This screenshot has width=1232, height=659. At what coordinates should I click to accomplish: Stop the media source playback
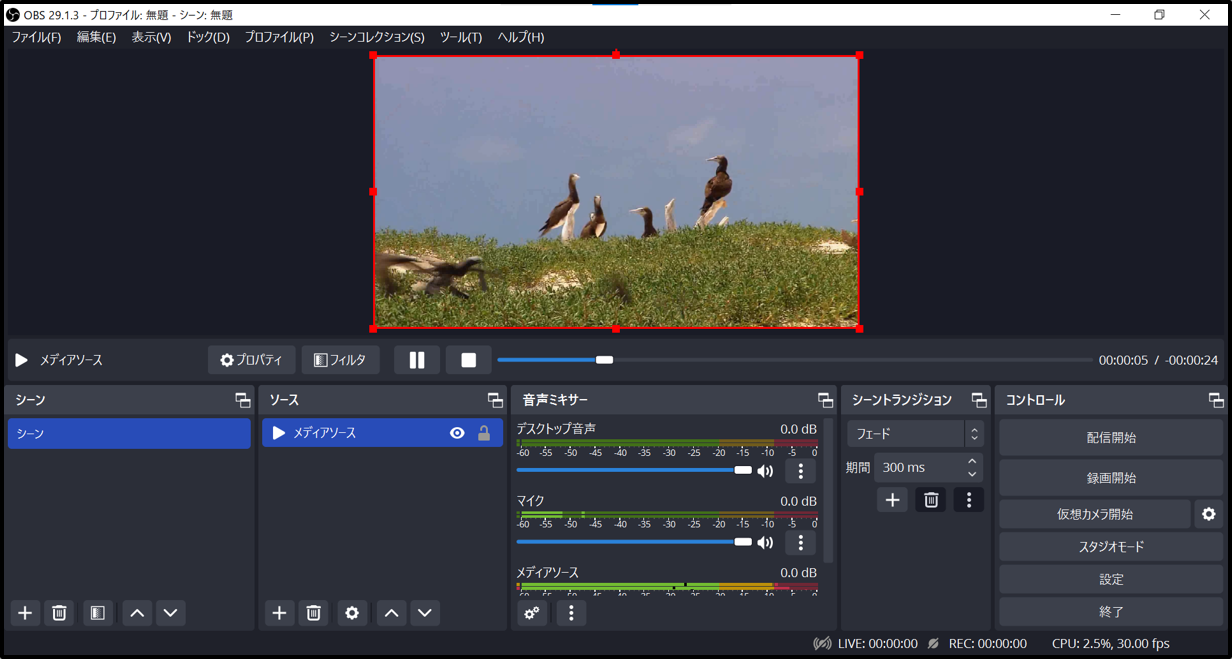[x=468, y=360]
